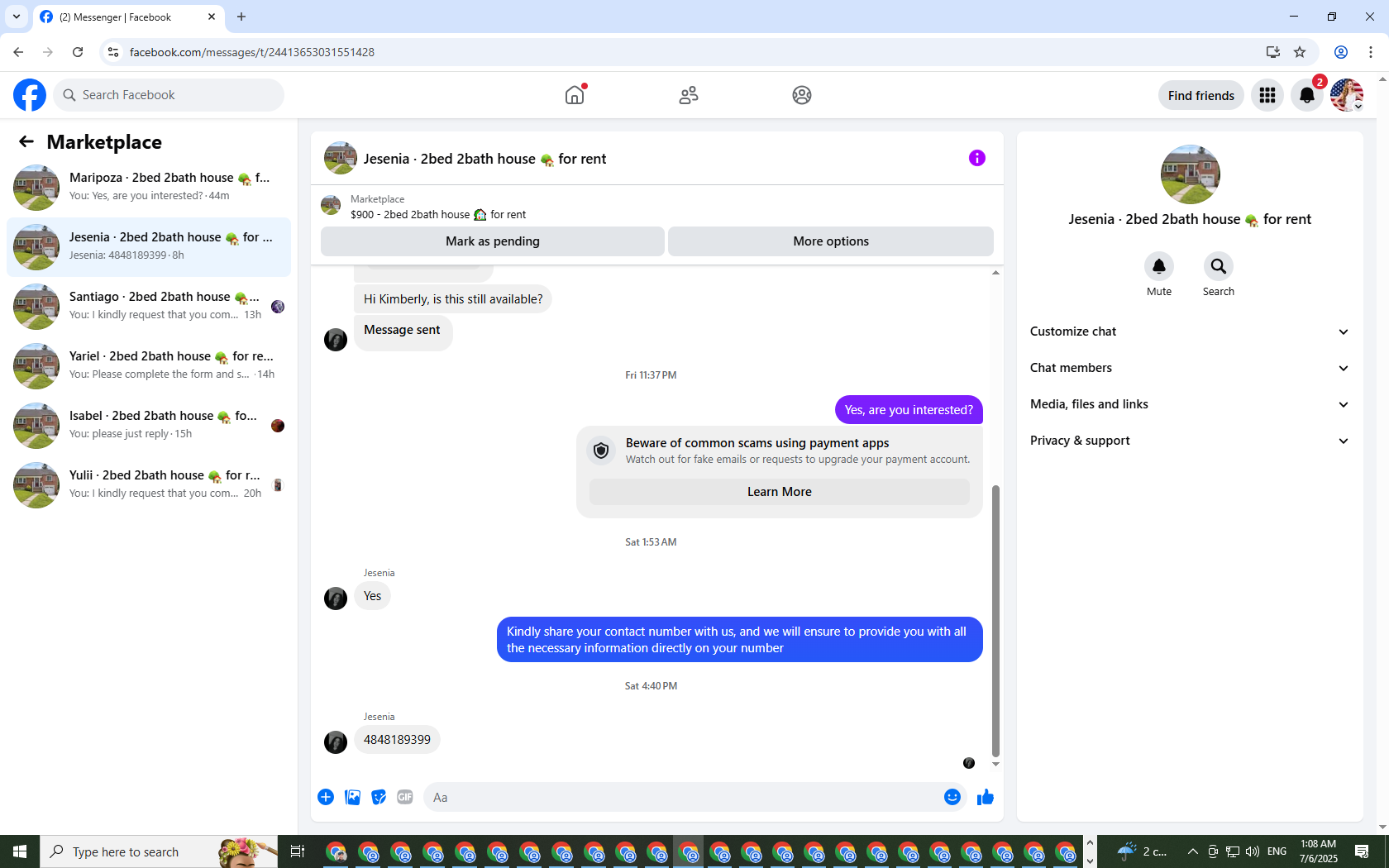The height and width of the screenshot is (868, 1389).
Task: Open Yulii 2bed 2bath house conversation
Action: pyautogui.click(x=149, y=485)
